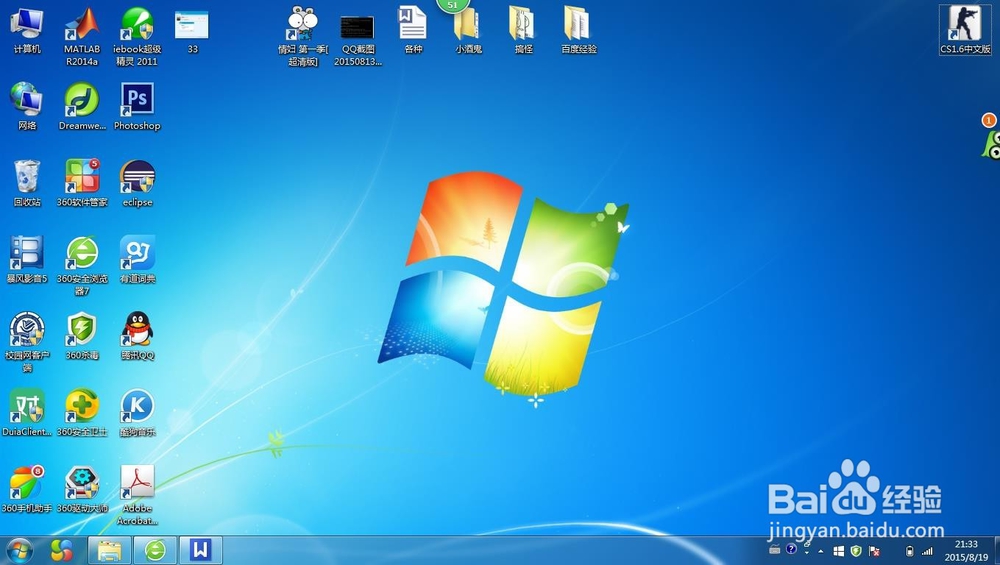Select the 360安全卫士 shortcut
The height and width of the screenshot is (565, 1000).
pyautogui.click(x=82, y=413)
